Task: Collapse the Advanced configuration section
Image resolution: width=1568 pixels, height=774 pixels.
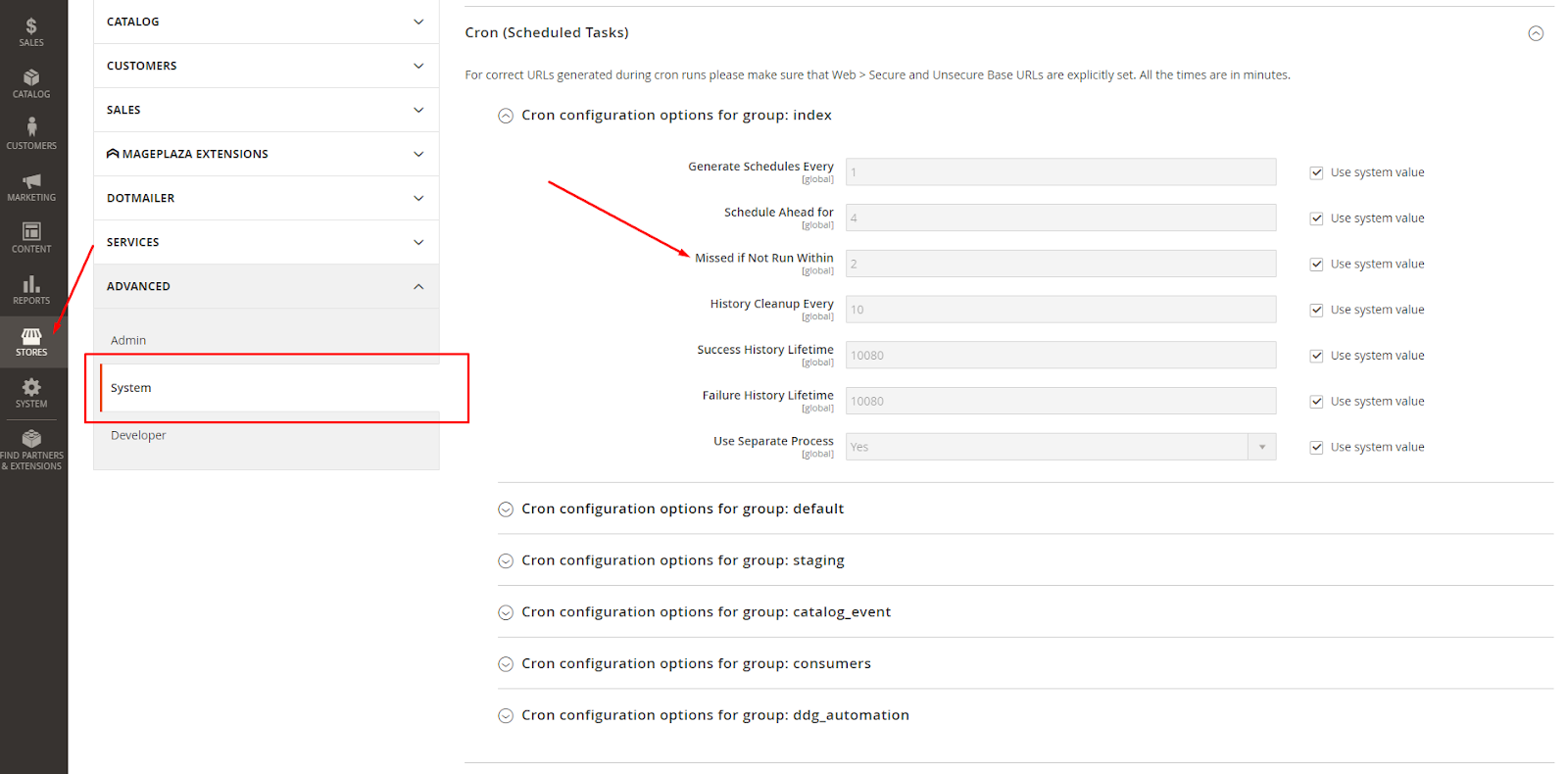Action: [266, 286]
